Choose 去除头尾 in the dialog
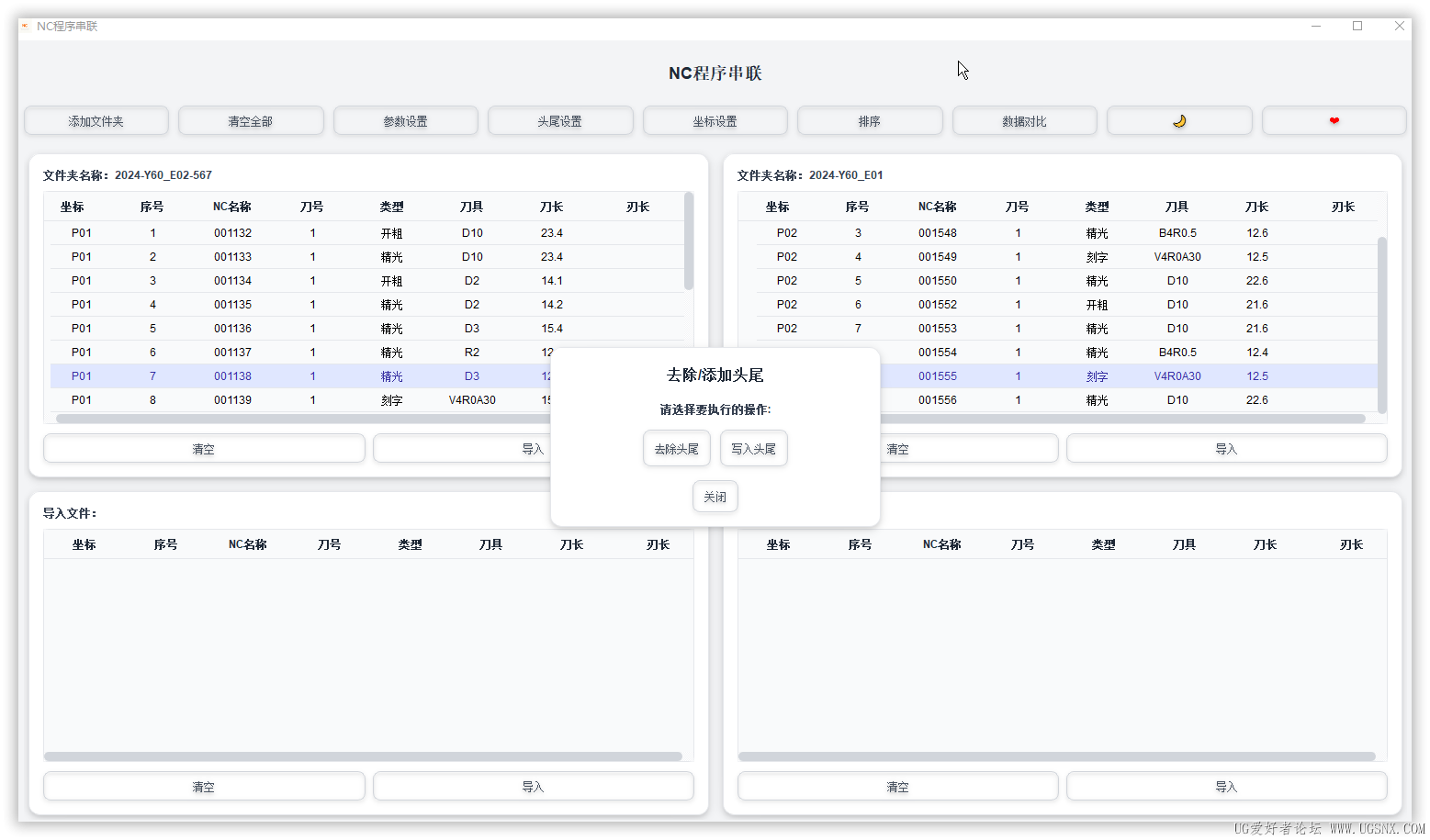This screenshot has height=840, width=1430. click(x=677, y=448)
